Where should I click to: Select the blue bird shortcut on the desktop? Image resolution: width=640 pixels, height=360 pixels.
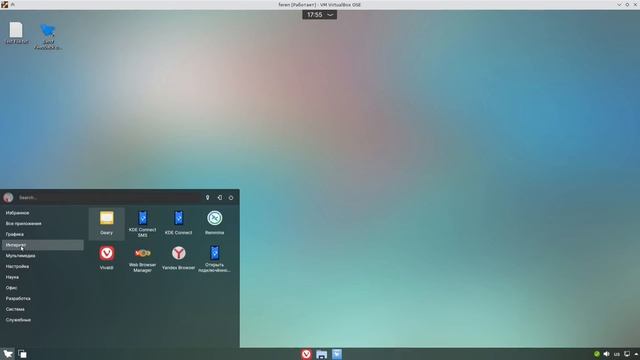(48, 36)
